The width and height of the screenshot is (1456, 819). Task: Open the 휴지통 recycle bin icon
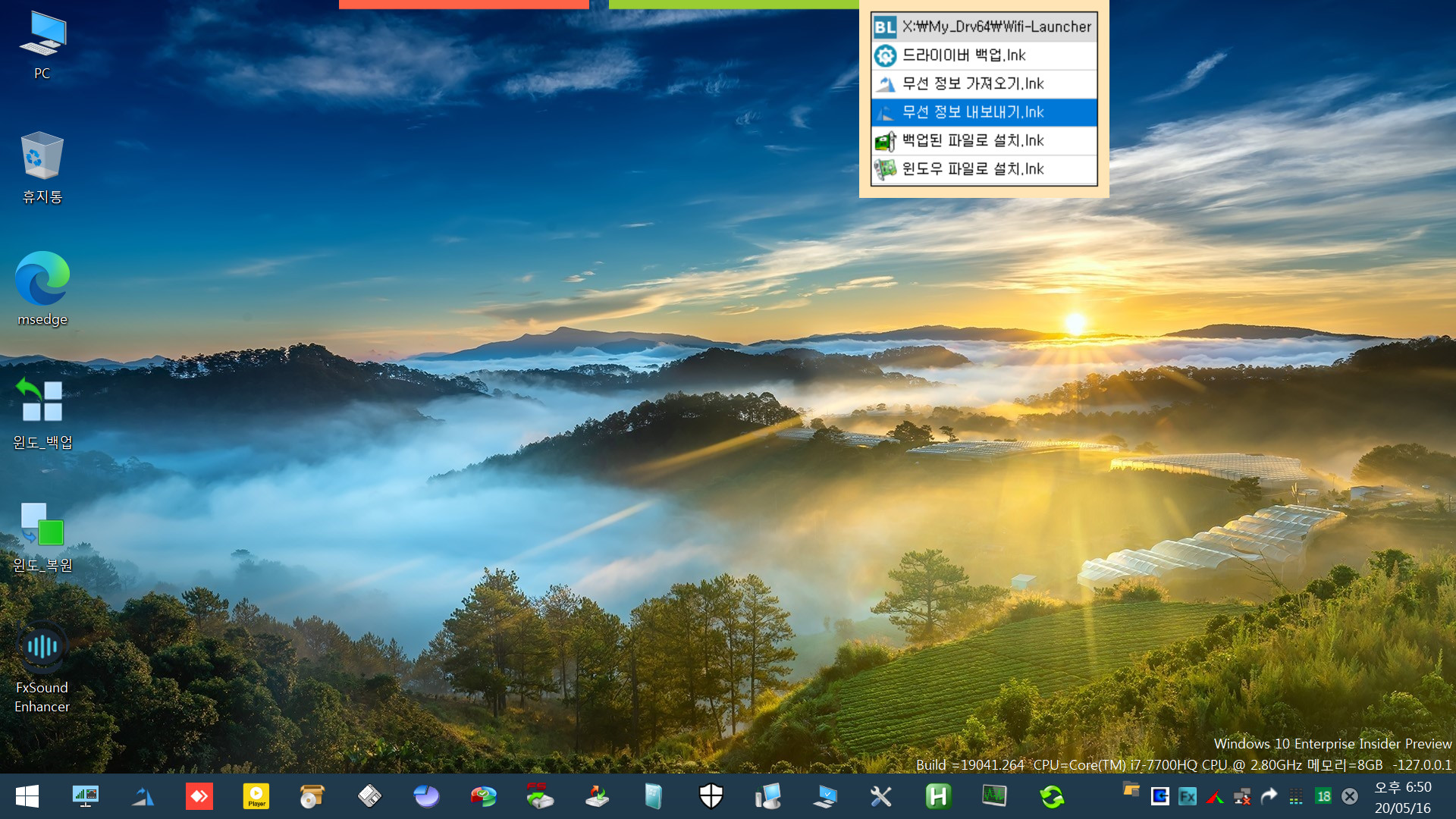tap(42, 168)
